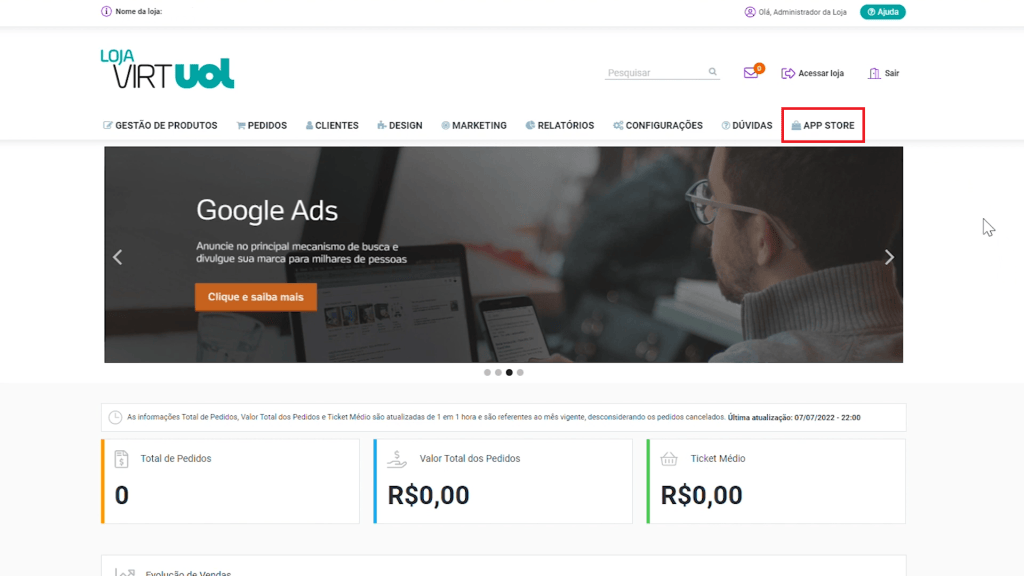
Task: Click the search magnifier icon
Action: 712,72
